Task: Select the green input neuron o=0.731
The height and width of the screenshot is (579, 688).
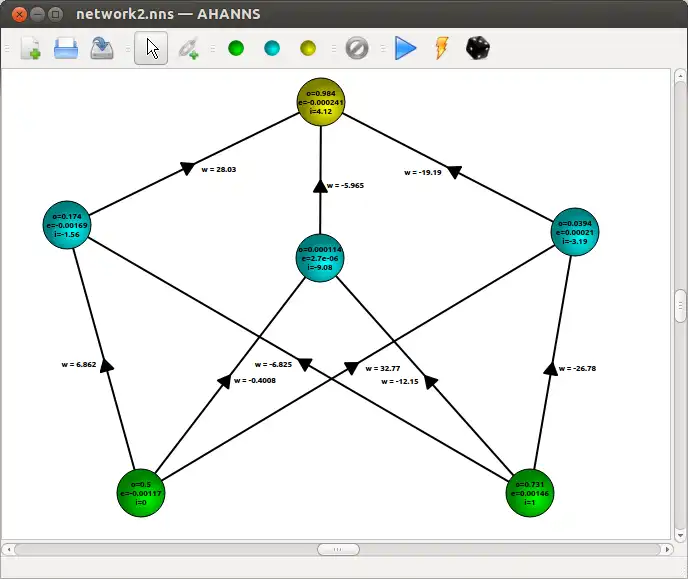Action: tap(530, 493)
